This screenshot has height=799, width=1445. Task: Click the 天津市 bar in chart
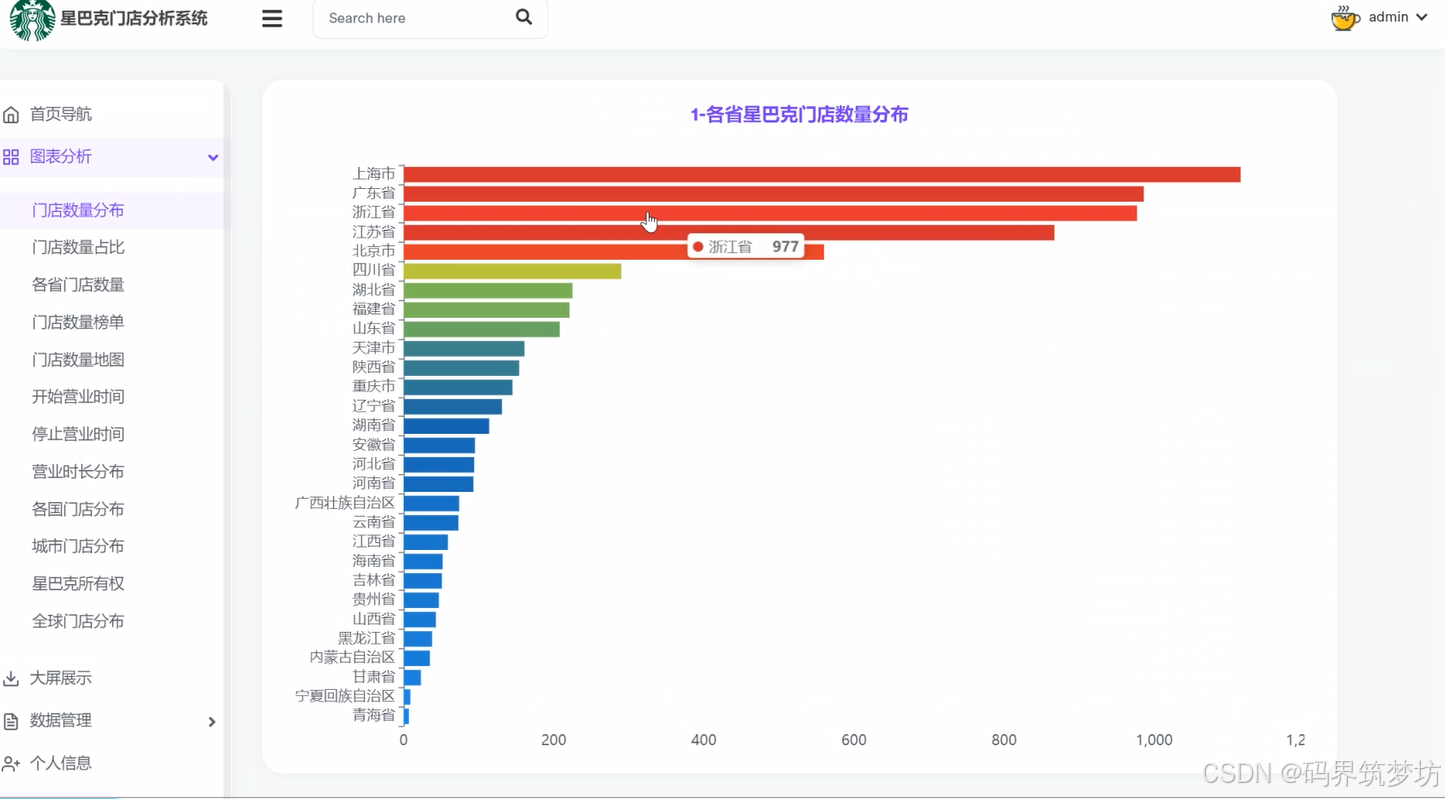[x=464, y=348]
